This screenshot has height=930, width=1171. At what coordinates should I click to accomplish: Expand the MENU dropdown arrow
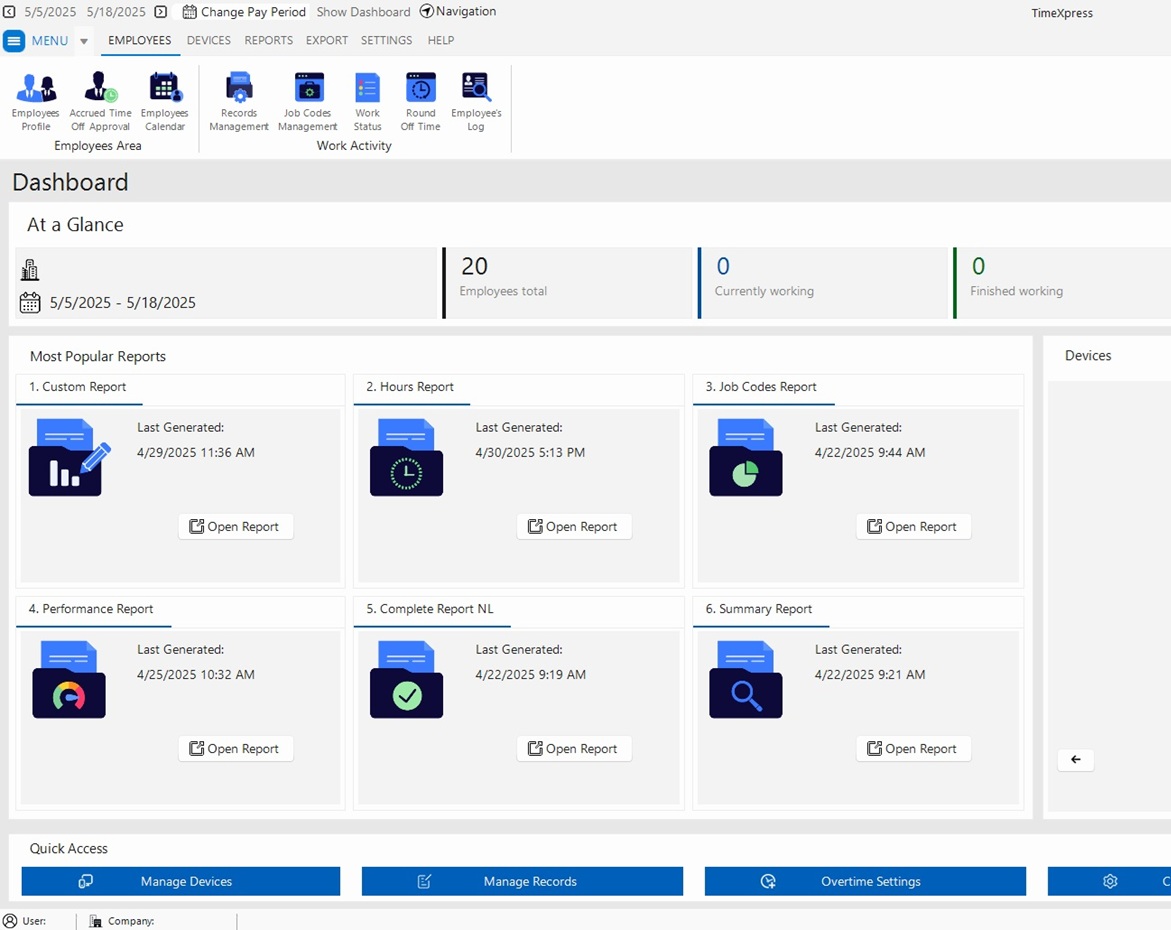point(84,41)
